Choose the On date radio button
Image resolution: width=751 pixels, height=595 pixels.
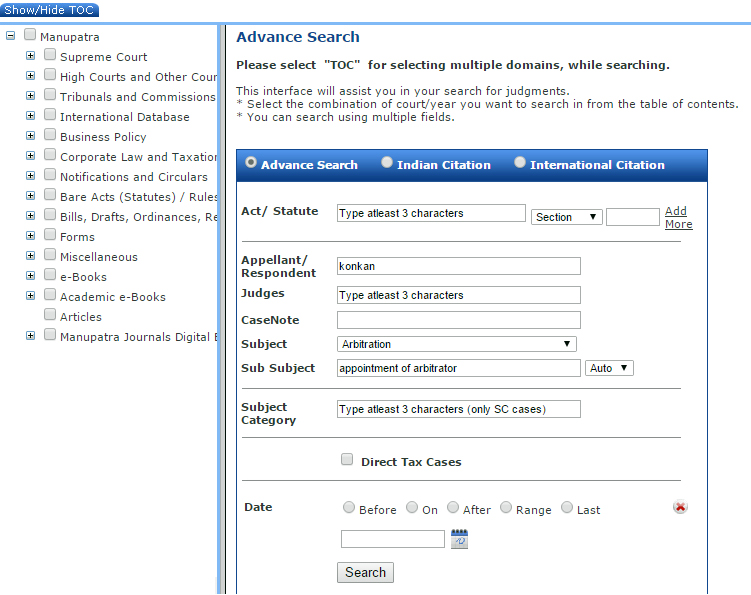pyautogui.click(x=412, y=507)
